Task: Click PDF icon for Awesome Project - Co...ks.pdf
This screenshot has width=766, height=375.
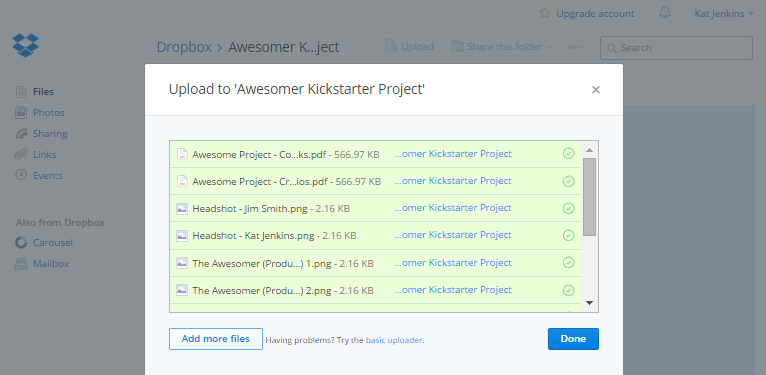Action: coord(182,154)
